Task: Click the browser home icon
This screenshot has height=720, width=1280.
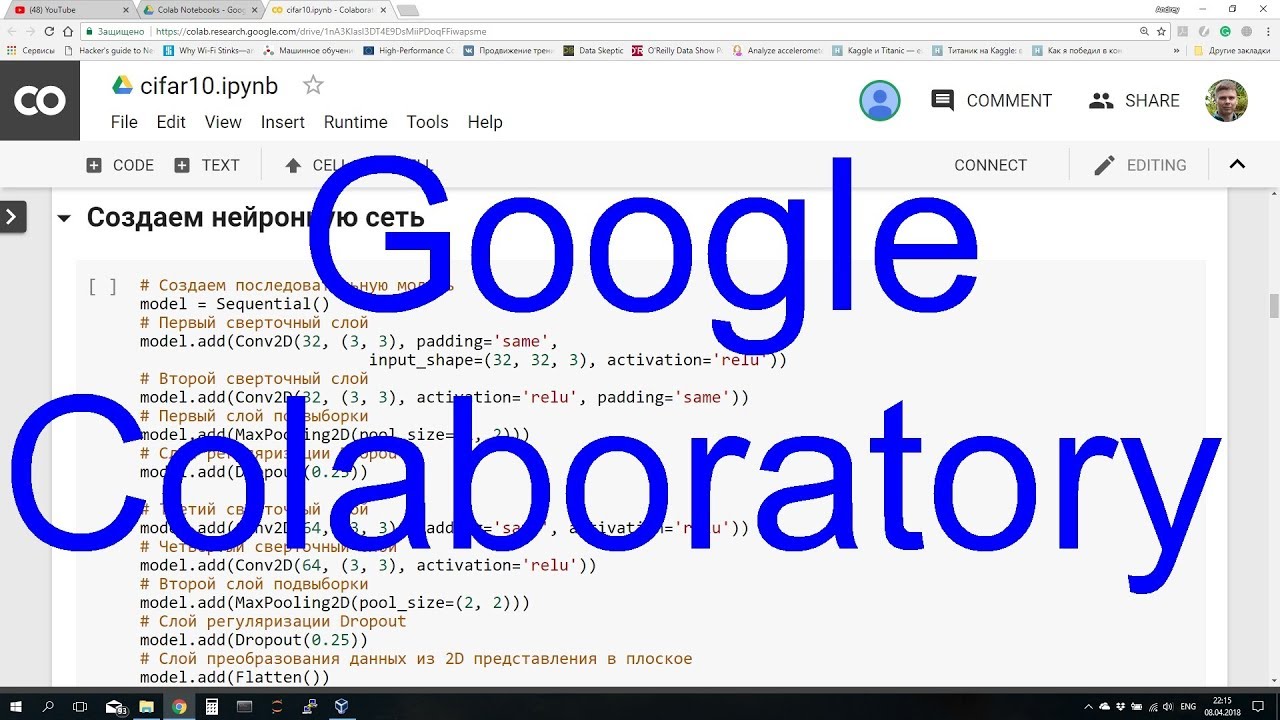Action: tap(69, 31)
